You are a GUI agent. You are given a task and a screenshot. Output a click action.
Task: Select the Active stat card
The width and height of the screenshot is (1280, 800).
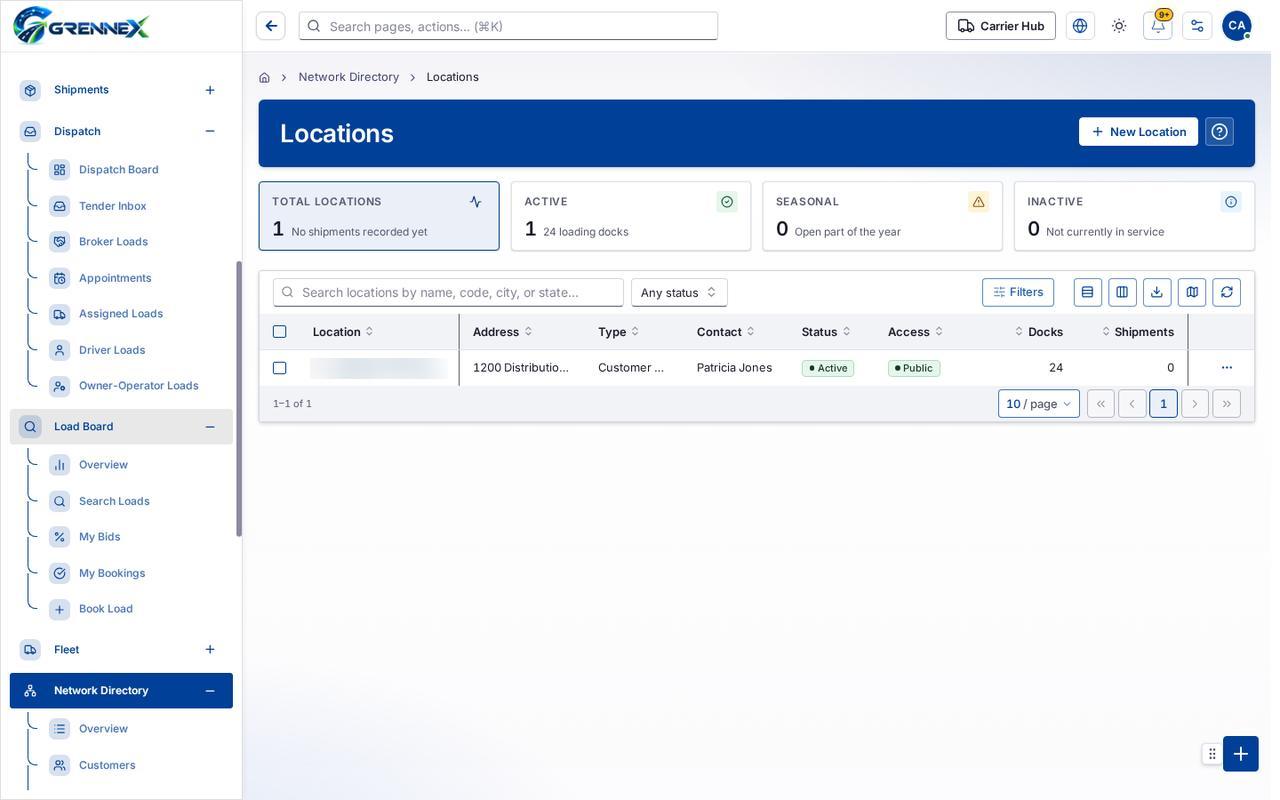point(631,216)
